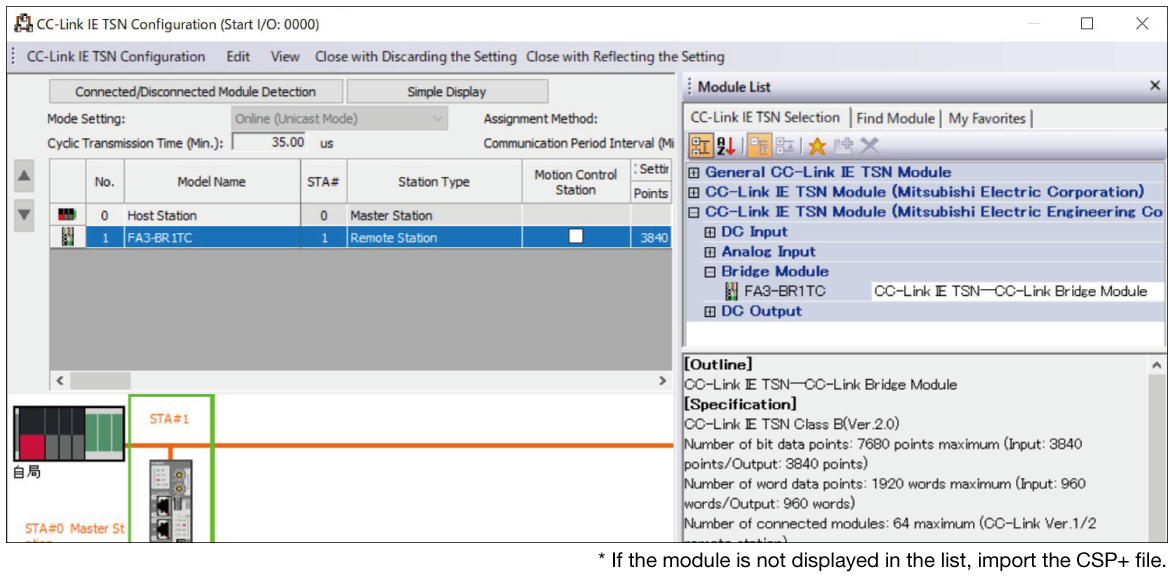The height and width of the screenshot is (577, 1174).
Task: Switch to the CC-Link IE TSN Selection tab
Action: (x=765, y=117)
